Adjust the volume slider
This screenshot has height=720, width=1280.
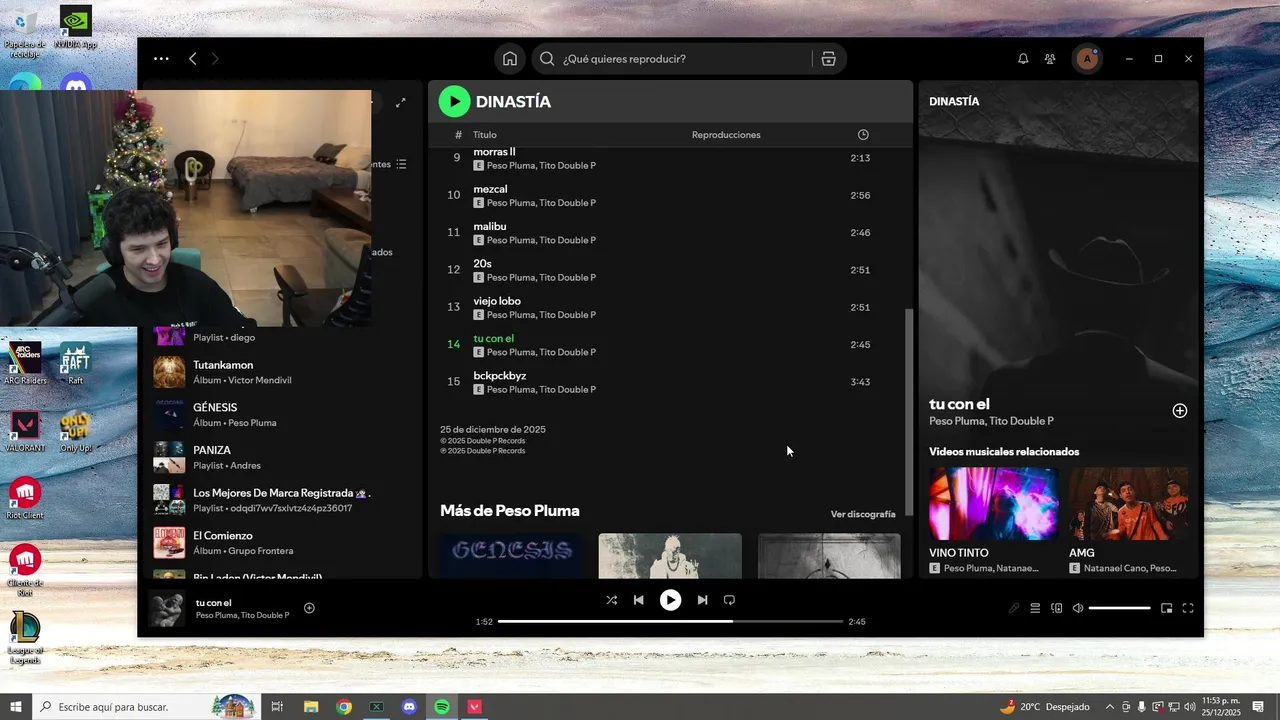(1119, 608)
